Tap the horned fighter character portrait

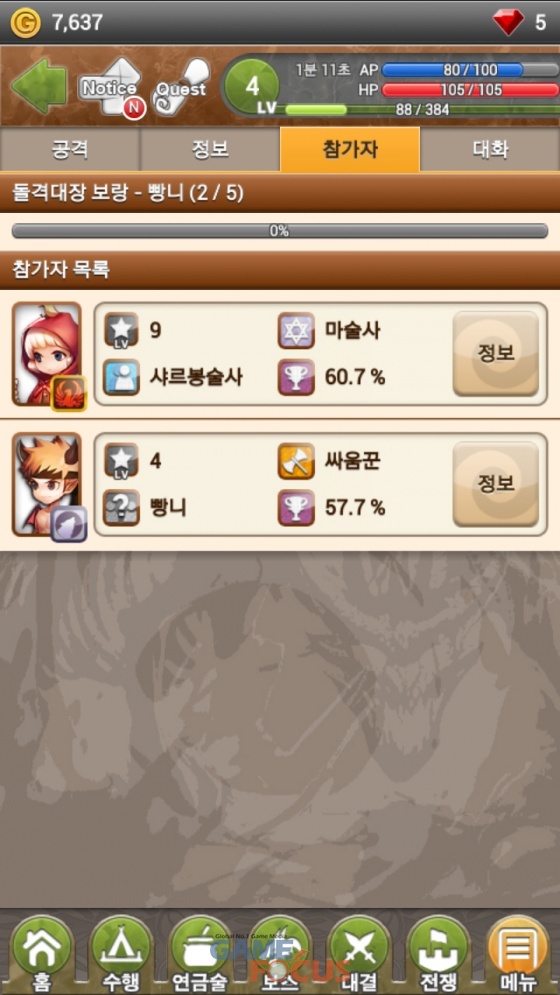click(x=48, y=485)
